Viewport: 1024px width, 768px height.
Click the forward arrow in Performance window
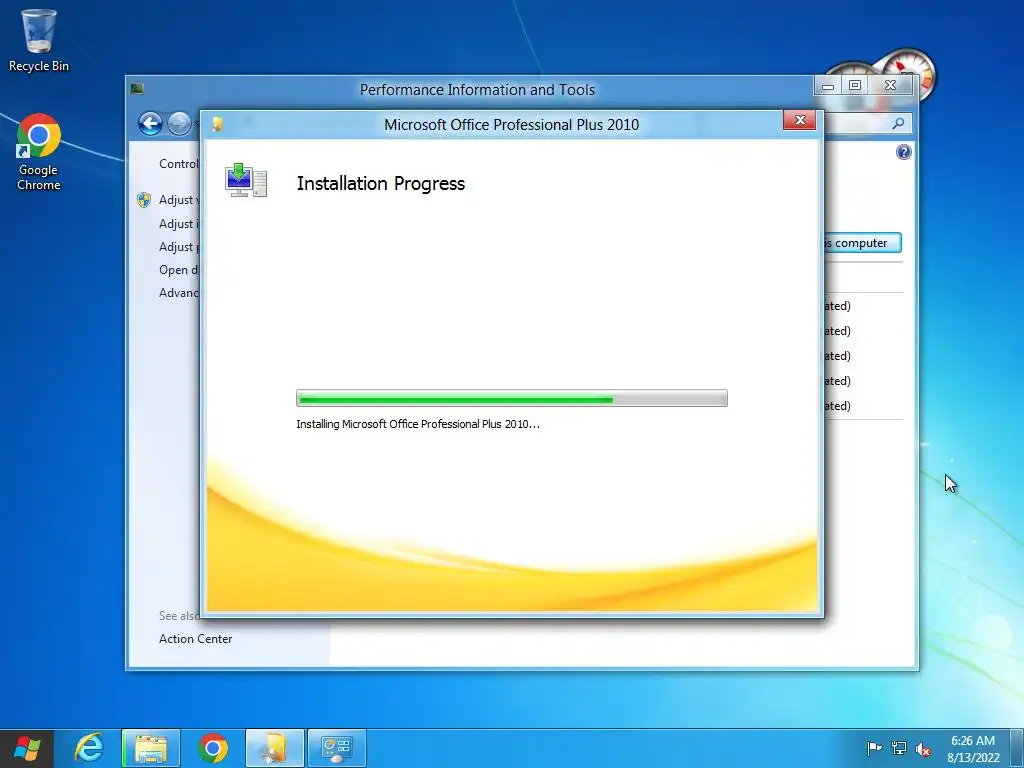click(x=179, y=123)
